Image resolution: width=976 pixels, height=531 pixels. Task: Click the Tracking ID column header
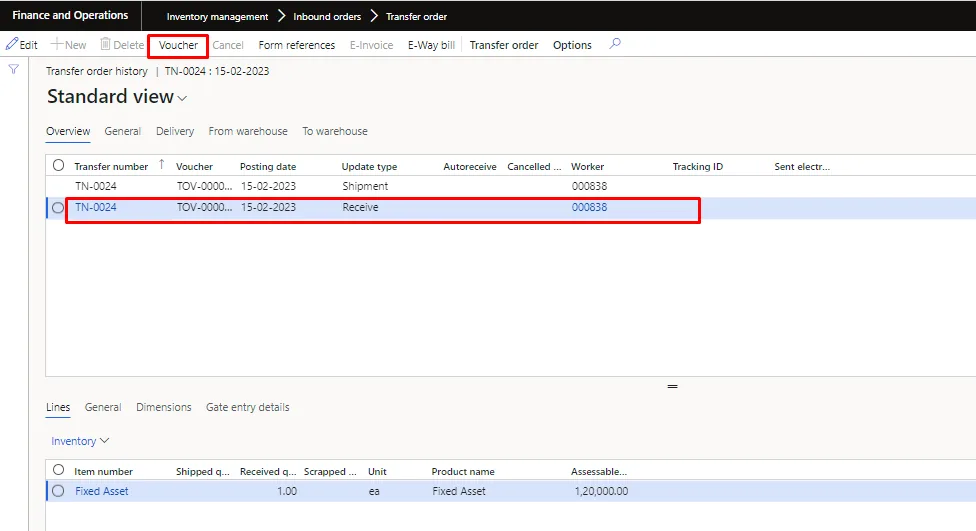698,167
